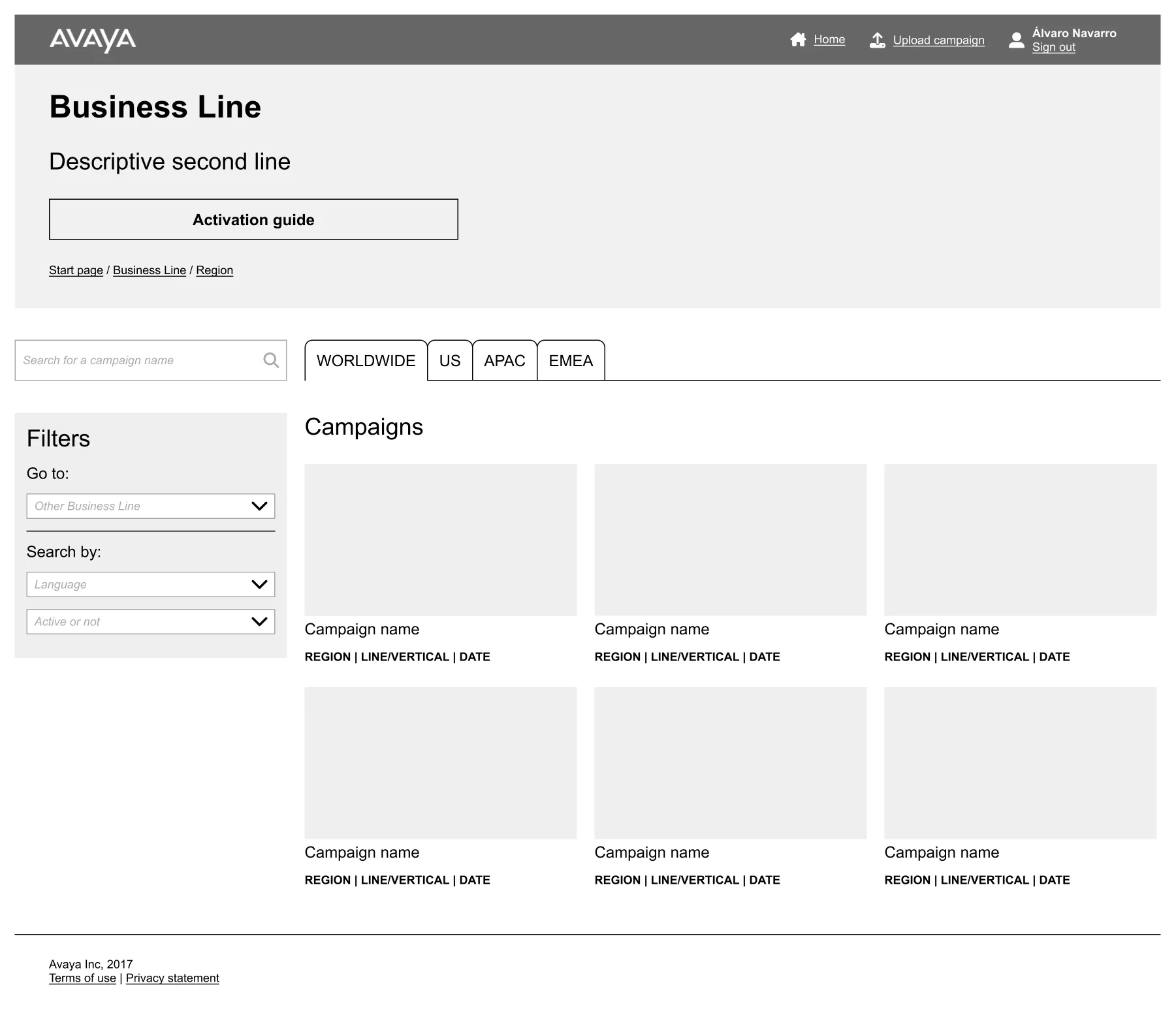Click the Avaya logo in the top bar
Image resolution: width=1176 pixels, height=1011 pixels.
[93, 39]
